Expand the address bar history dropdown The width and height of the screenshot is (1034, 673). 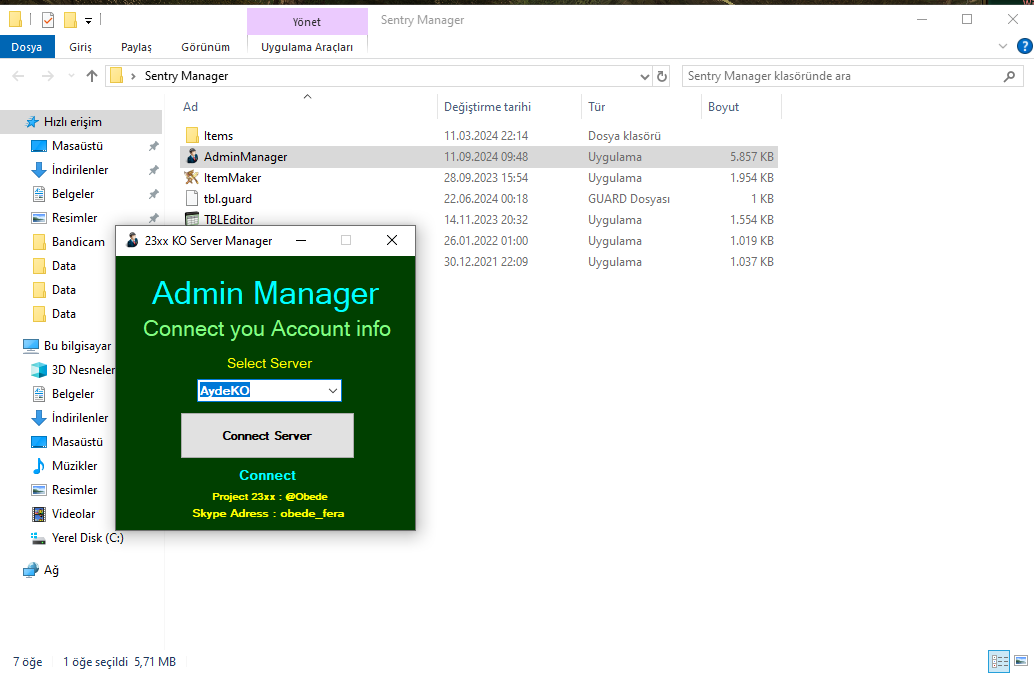click(x=644, y=76)
